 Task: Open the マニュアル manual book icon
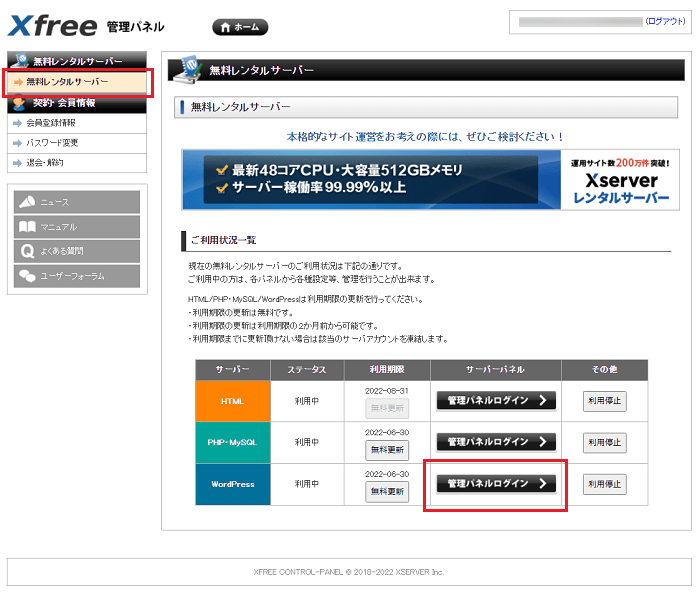pyautogui.click(x=77, y=227)
